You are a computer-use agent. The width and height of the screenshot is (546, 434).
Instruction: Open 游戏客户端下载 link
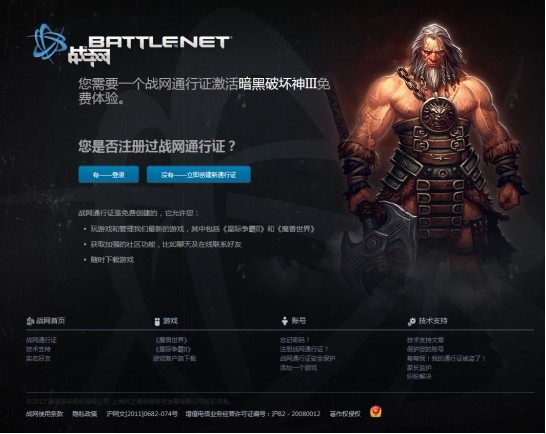175,358
